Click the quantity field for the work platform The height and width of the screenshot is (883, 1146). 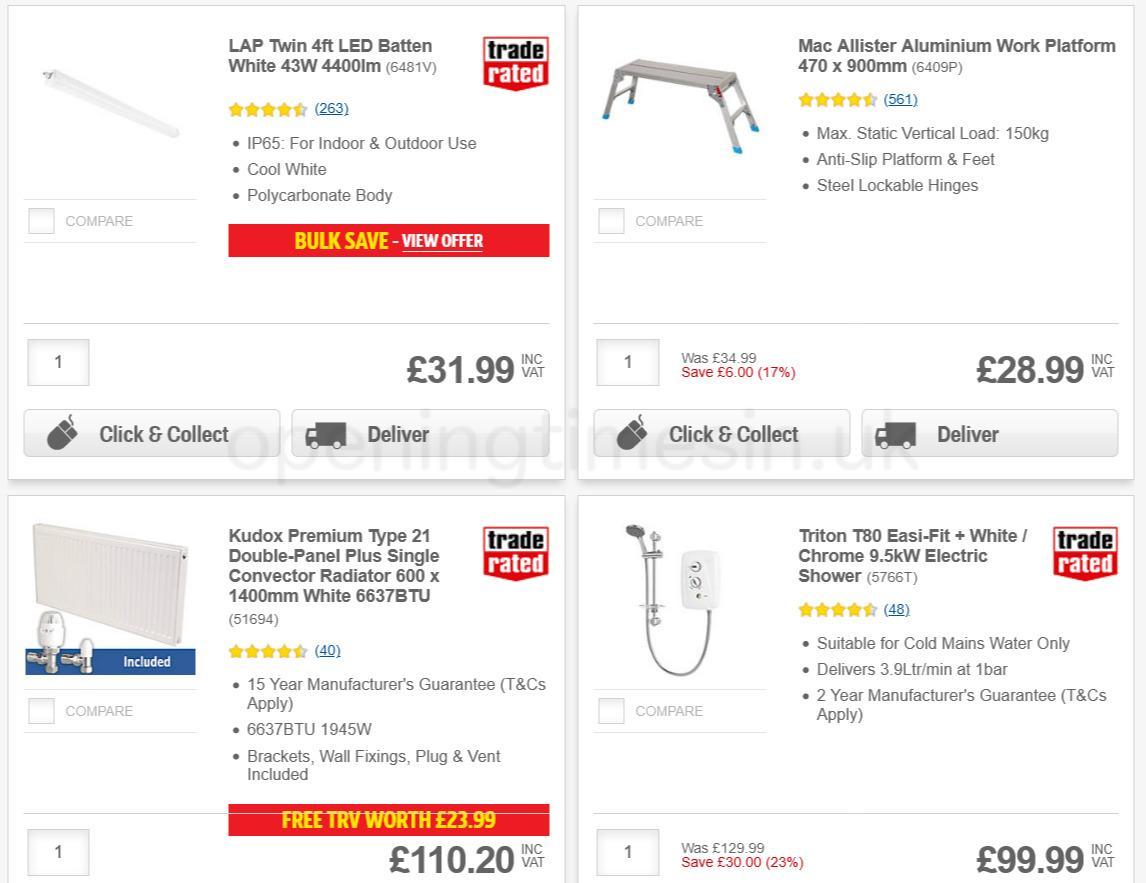click(x=627, y=362)
